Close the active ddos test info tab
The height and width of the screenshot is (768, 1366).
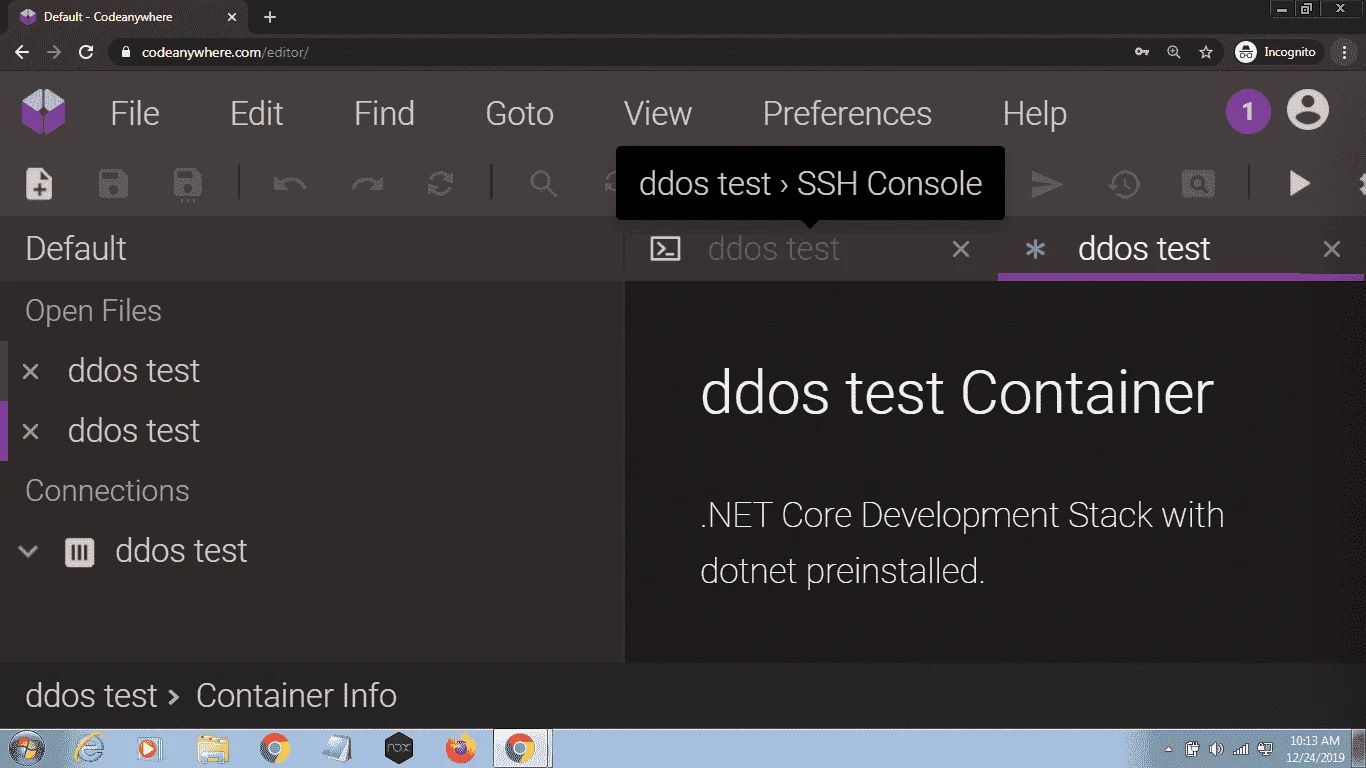click(x=1332, y=249)
